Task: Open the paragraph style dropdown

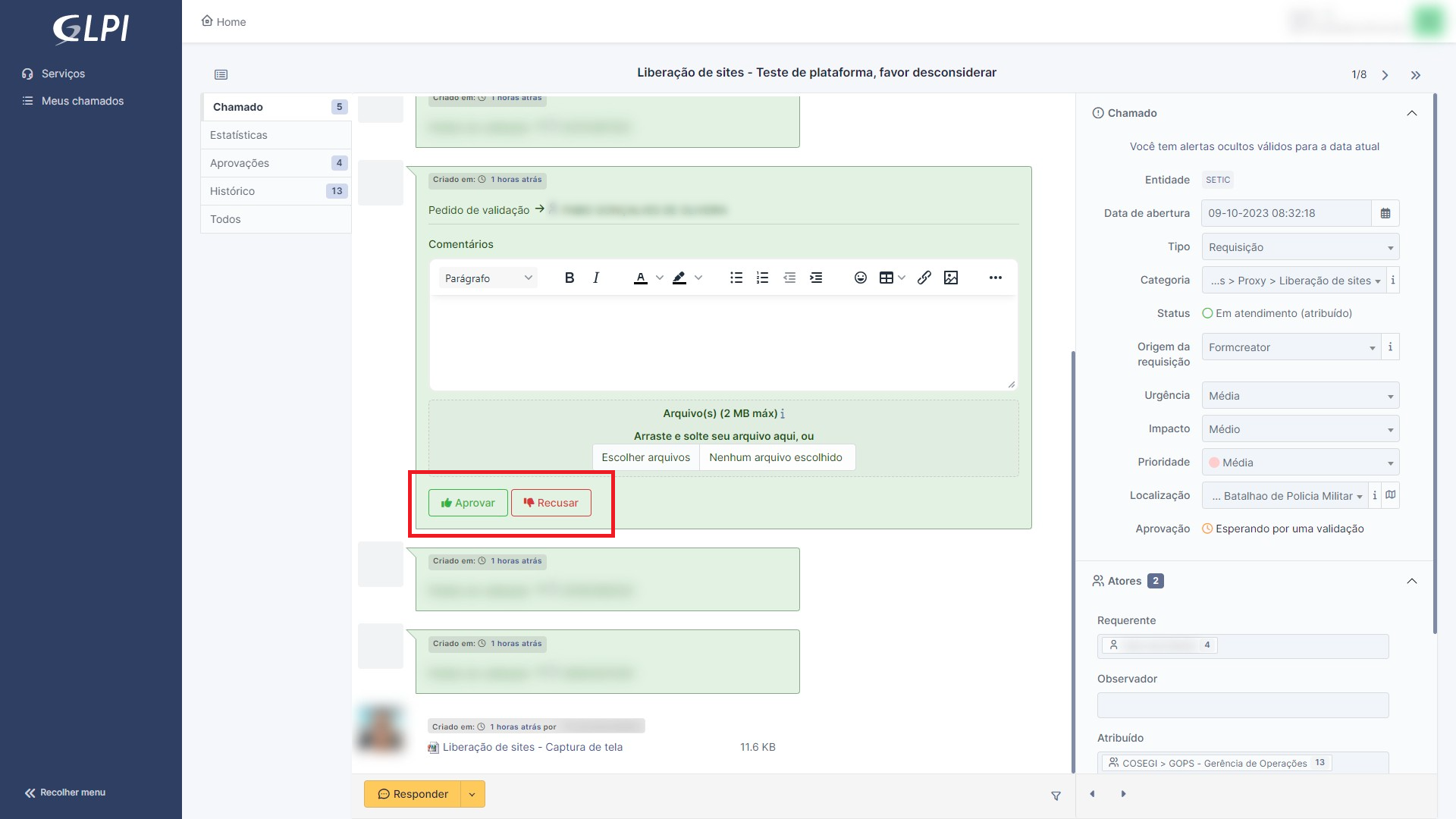Action: tap(488, 278)
